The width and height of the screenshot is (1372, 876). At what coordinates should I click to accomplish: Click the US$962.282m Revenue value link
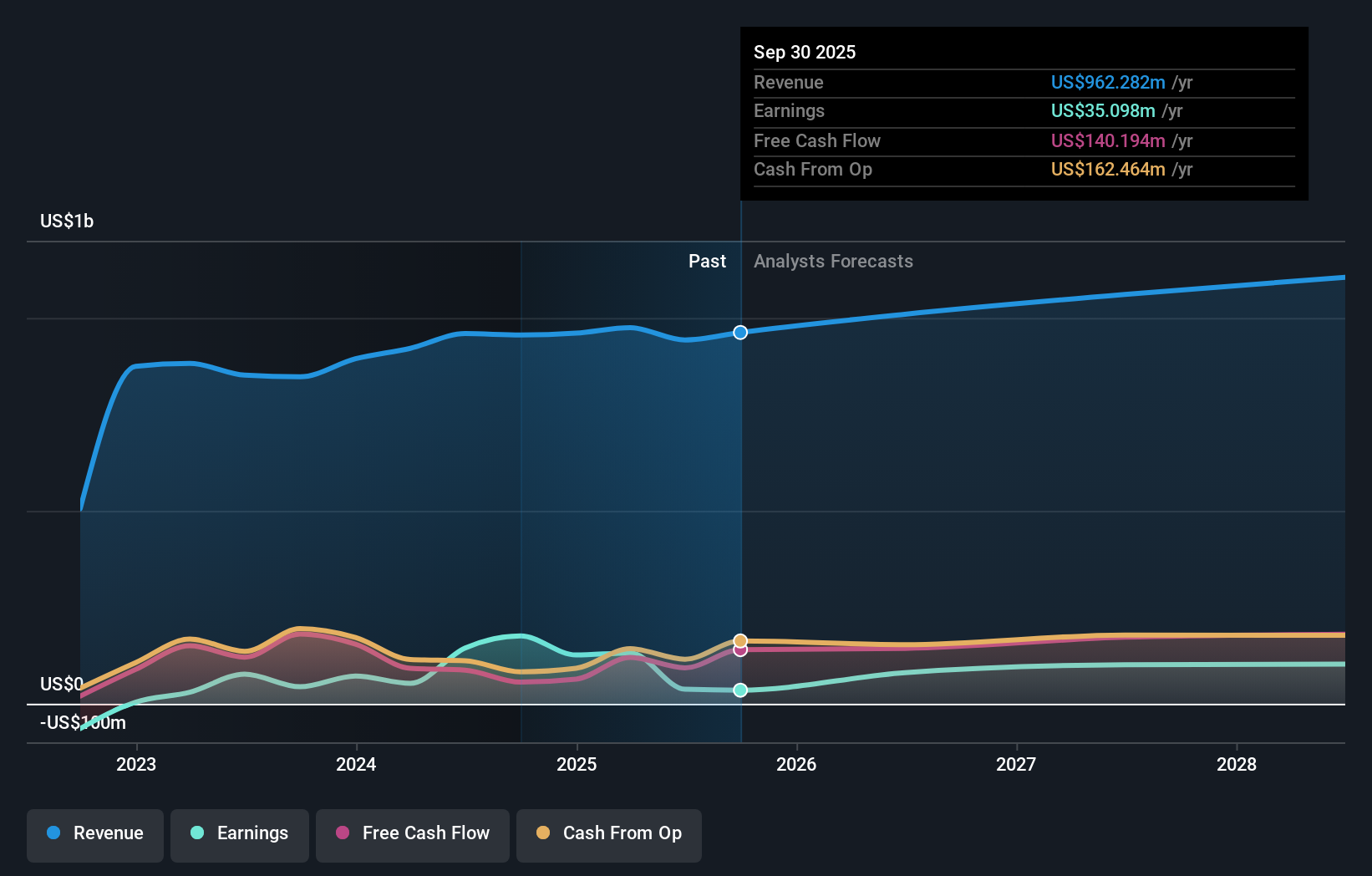[x=1108, y=83]
